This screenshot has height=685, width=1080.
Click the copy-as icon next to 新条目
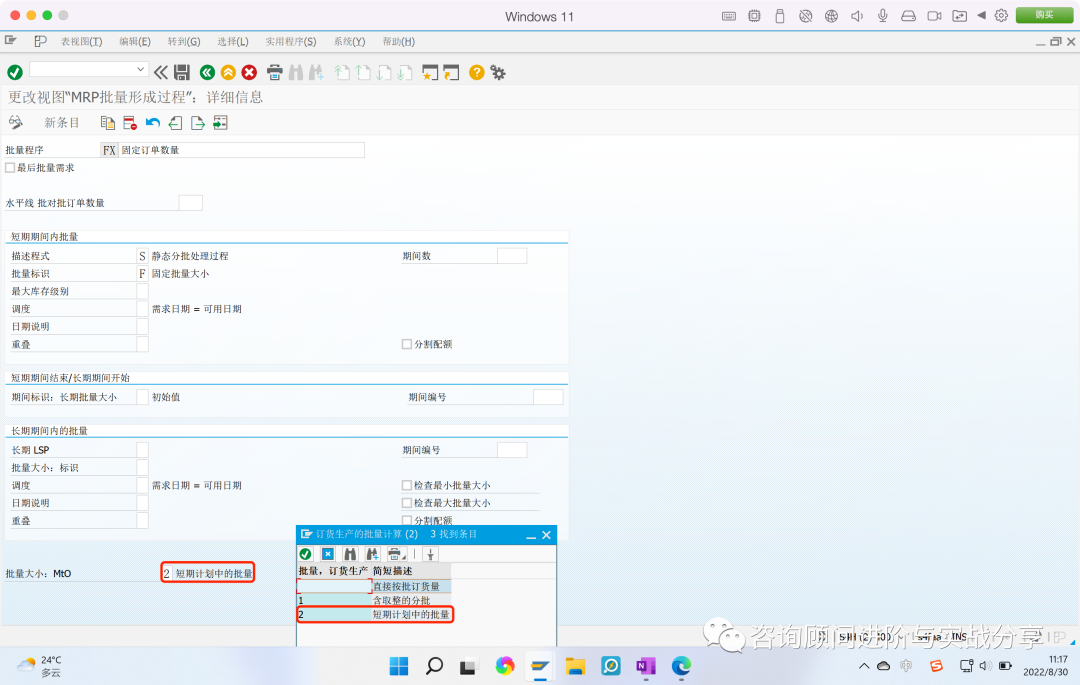tap(107, 123)
